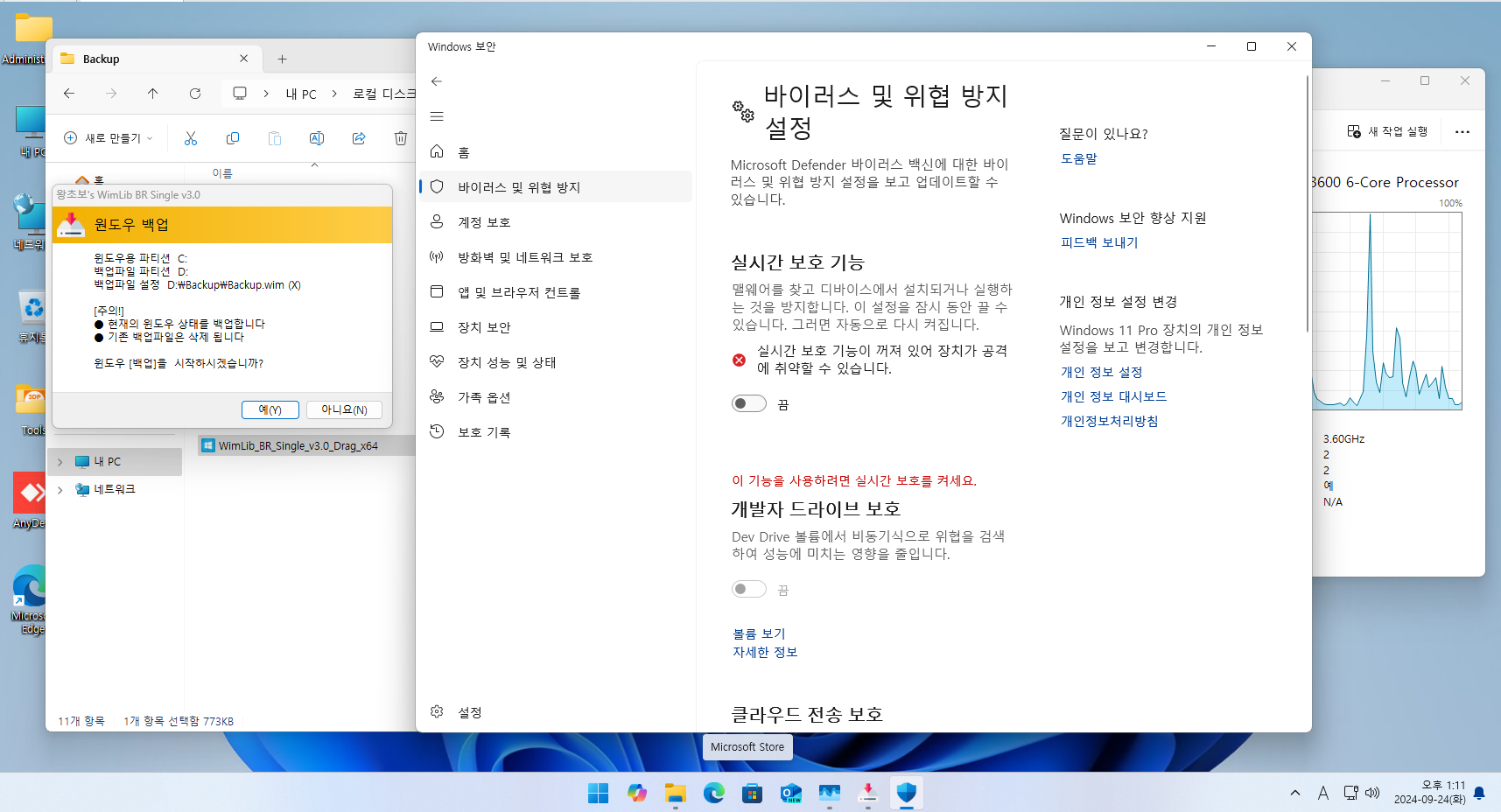Click the rename icon in Explorer toolbar
1501x812 pixels.
pyautogui.click(x=317, y=138)
